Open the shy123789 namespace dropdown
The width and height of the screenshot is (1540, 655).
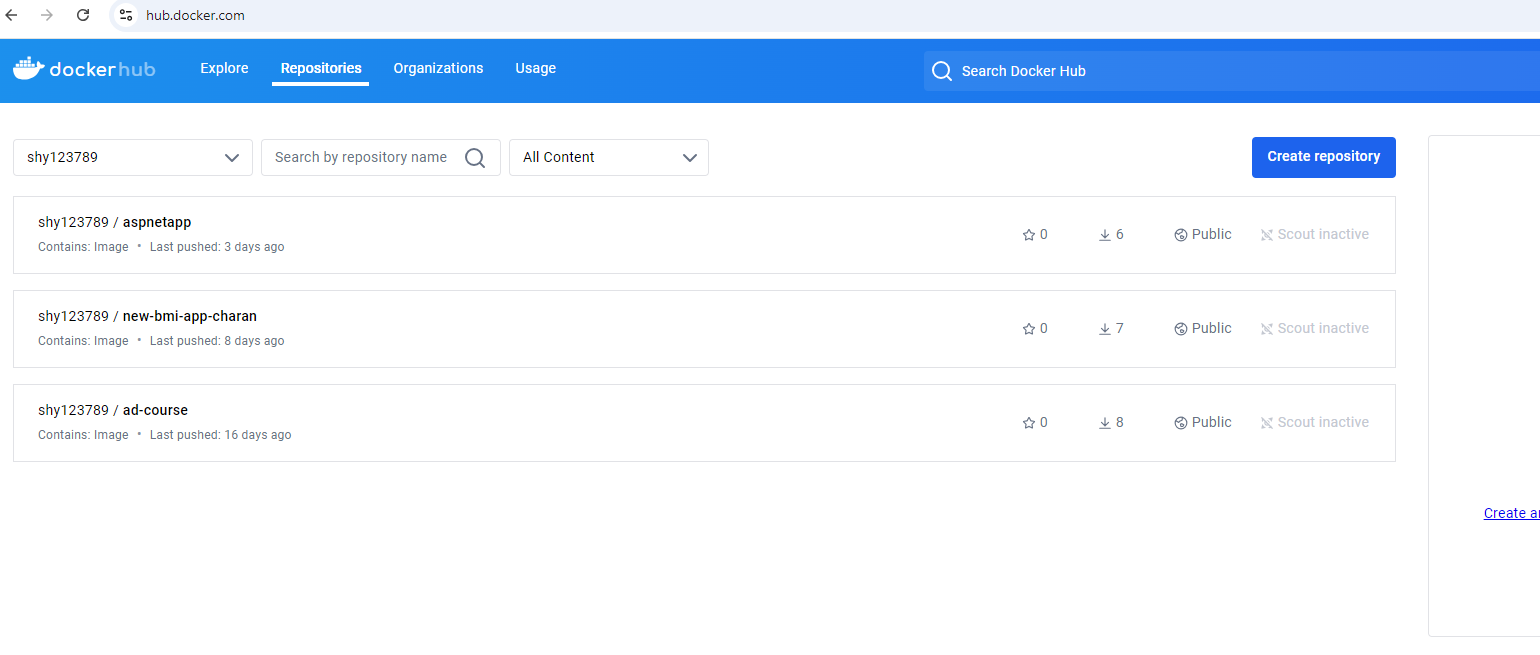[133, 157]
